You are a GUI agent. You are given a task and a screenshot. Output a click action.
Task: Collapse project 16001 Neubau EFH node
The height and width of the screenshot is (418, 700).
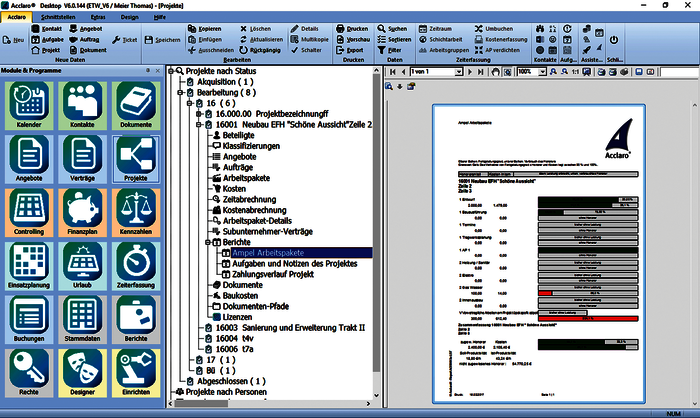coord(199,125)
